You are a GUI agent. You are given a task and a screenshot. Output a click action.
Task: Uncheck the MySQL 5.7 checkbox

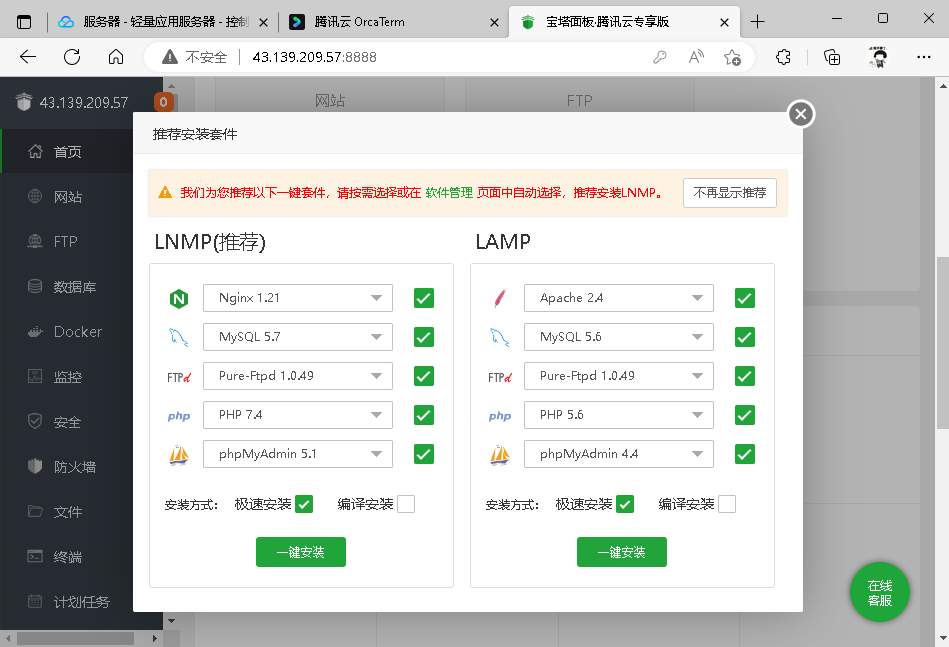point(424,337)
